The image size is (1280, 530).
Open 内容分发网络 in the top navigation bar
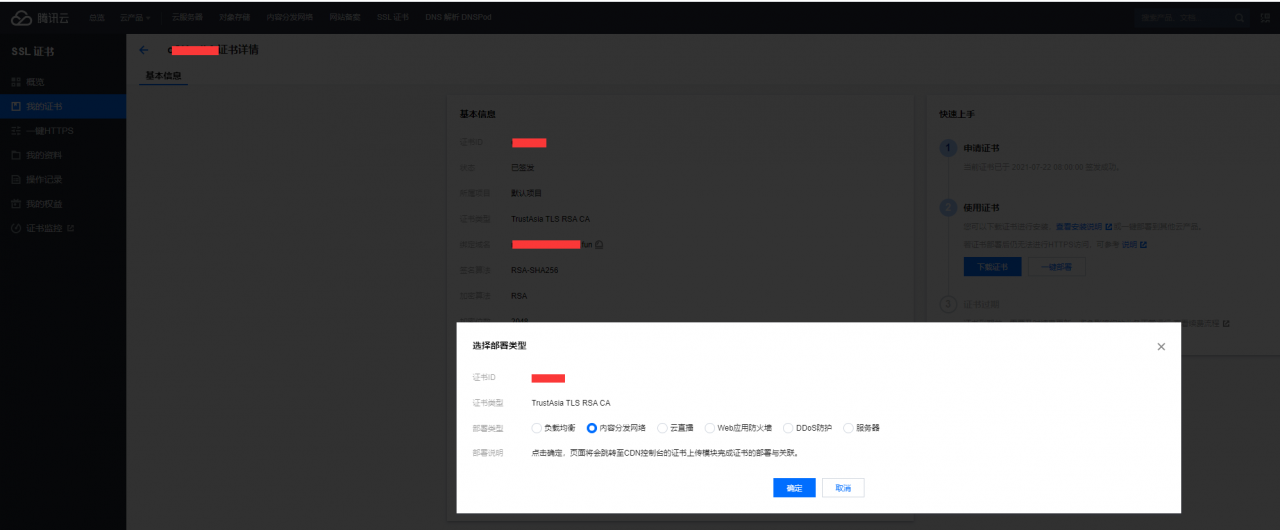point(290,18)
